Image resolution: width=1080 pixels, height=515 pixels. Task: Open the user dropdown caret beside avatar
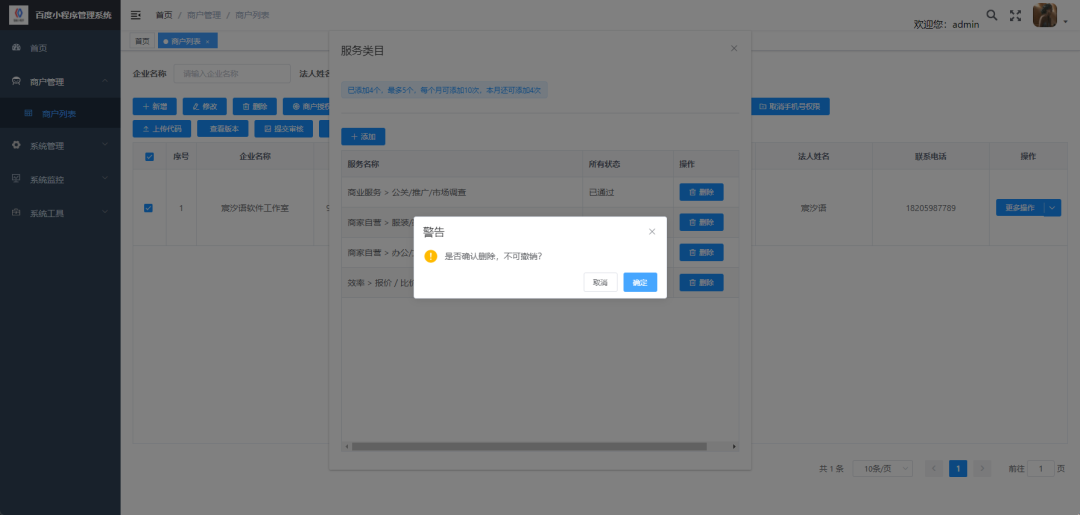pyautogui.click(x=1066, y=22)
